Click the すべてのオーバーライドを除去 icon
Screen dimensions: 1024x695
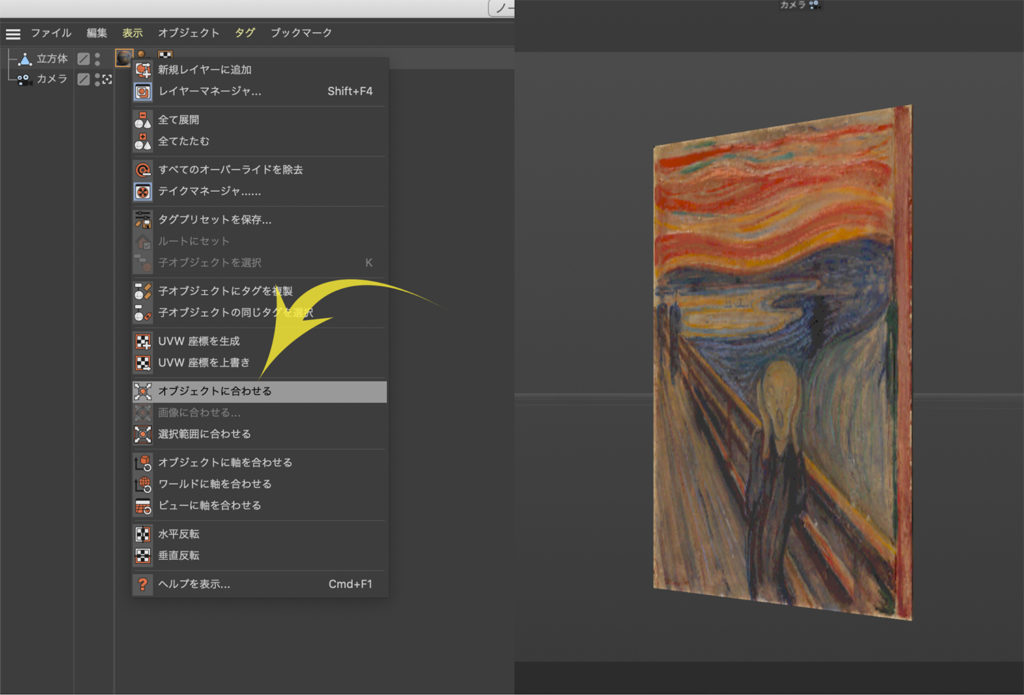coord(142,170)
